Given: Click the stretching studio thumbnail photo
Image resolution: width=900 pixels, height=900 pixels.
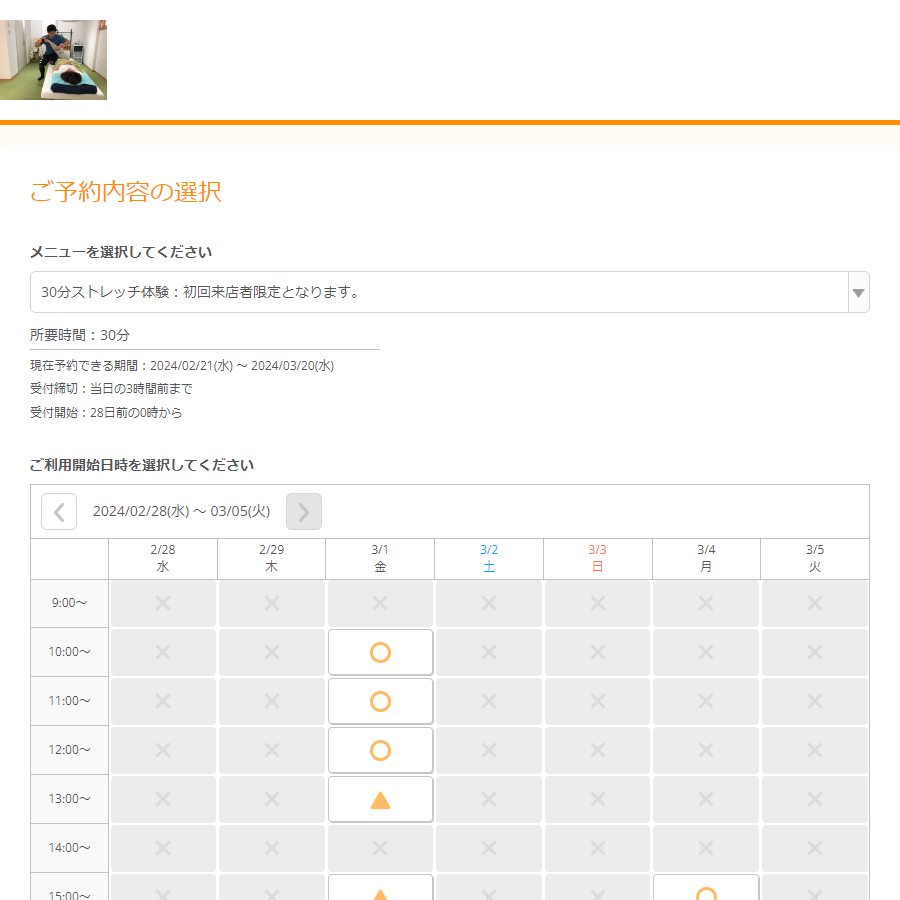Looking at the screenshot, I should pyautogui.click(x=53, y=60).
